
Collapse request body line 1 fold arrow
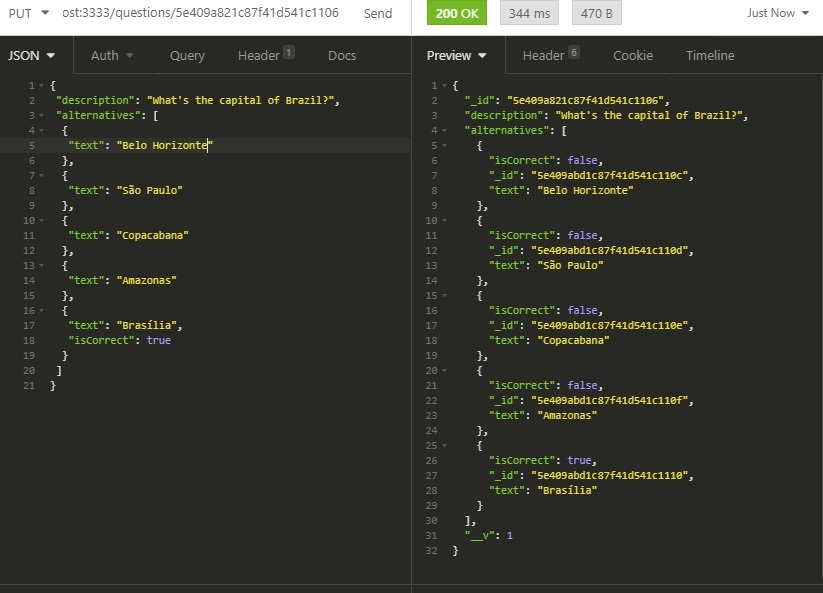[x=41, y=86]
